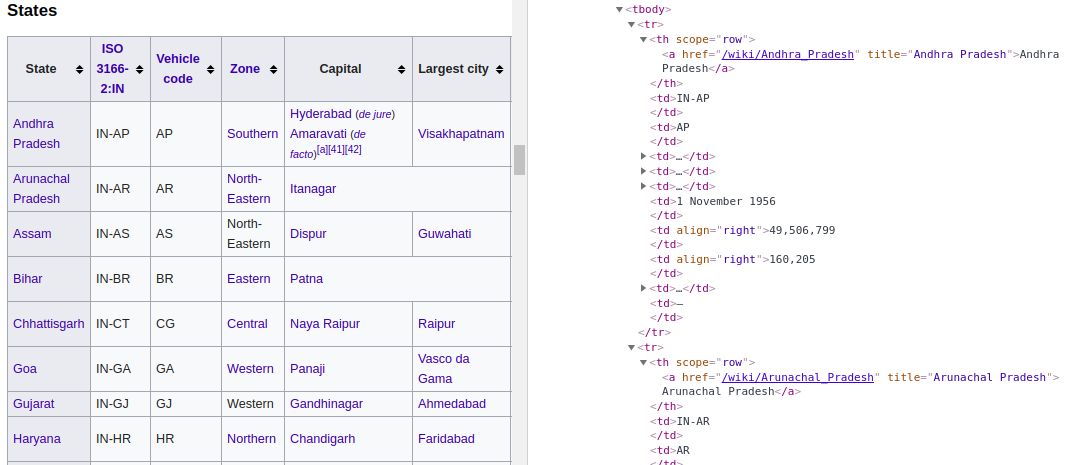1084x465 pixels.
Task: Open North-Eastern zone link in Arunachal row
Action: [x=249, y=189]
